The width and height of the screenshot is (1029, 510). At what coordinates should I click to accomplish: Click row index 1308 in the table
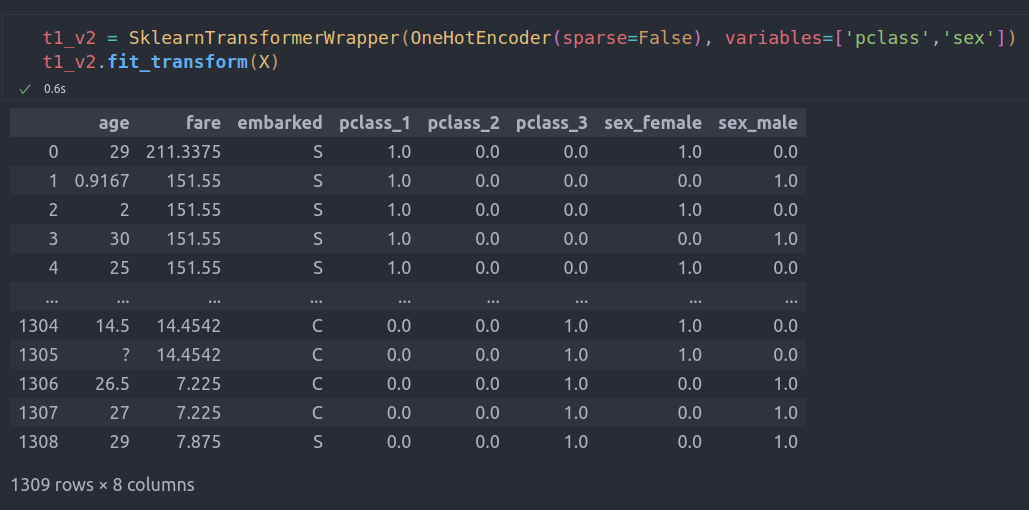39,442
